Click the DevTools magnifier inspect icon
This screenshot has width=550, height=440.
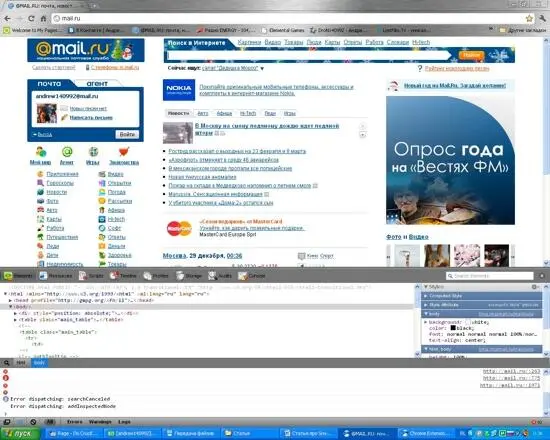click(7, 363)
